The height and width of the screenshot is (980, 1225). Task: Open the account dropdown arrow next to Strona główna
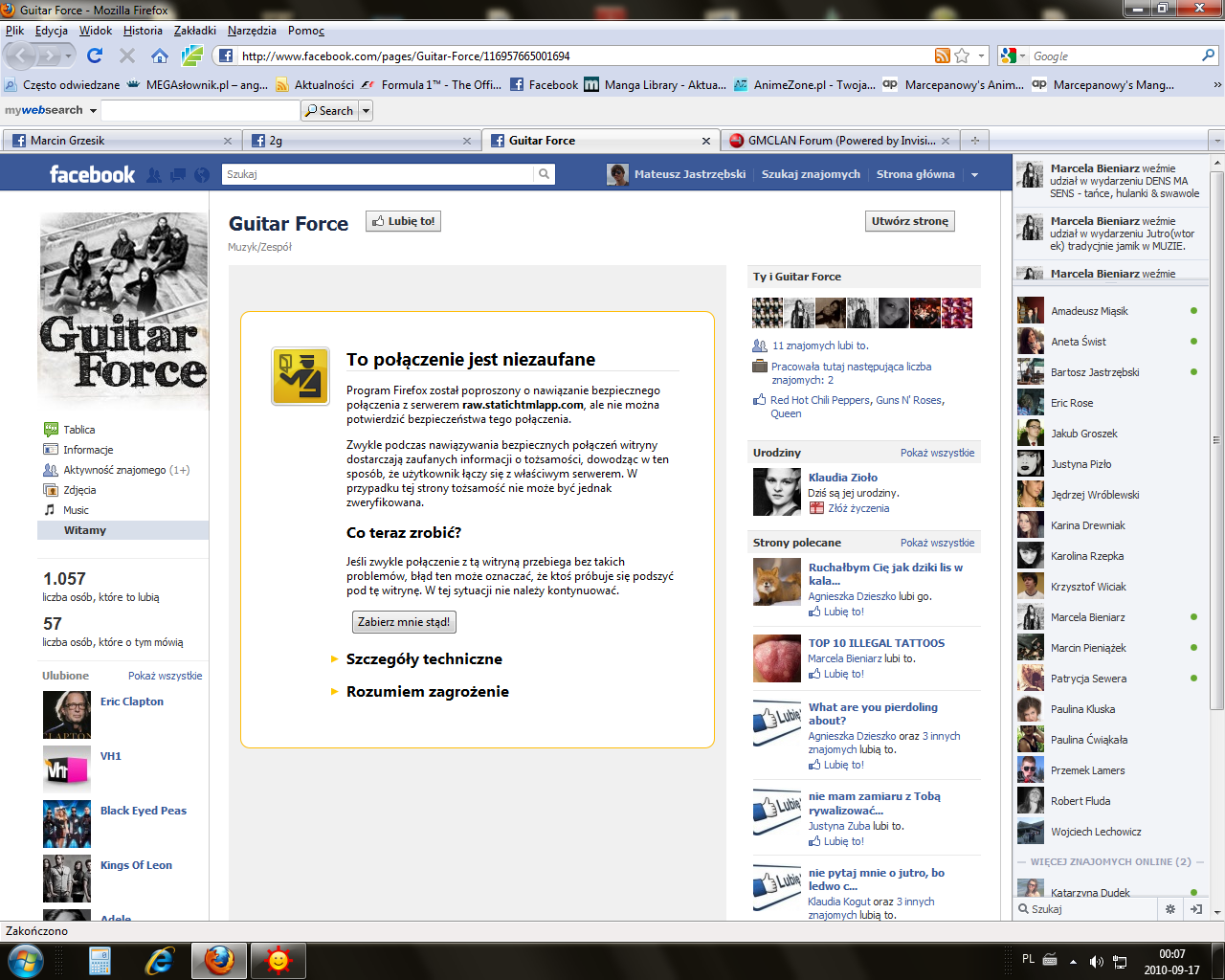click(974, 175)
